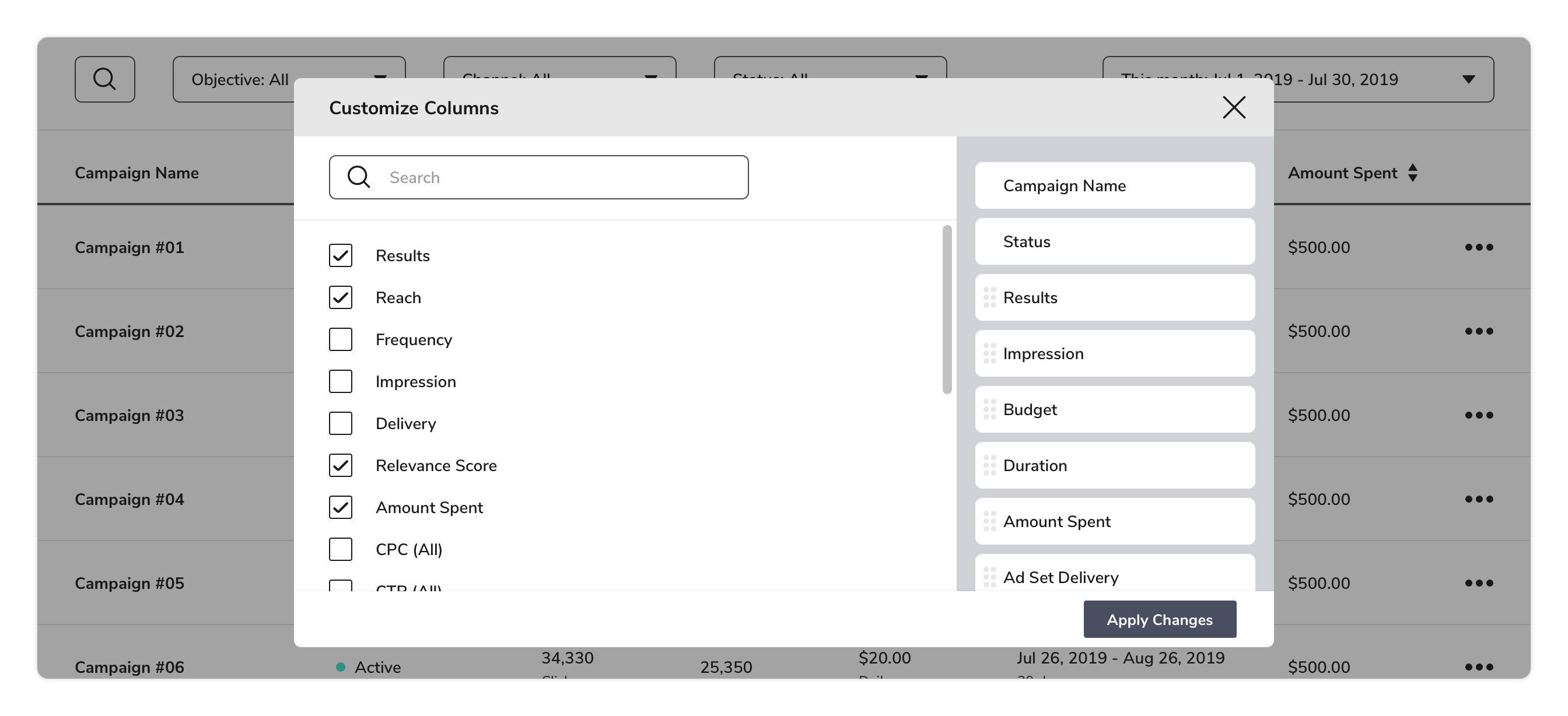
Task: Grab the drag handle for Ad Set Delivery
Action: [990, 577]
